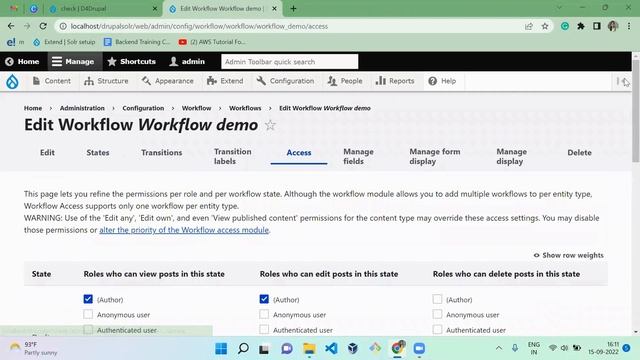Open the Configuration admin menu

coord(285,81)
